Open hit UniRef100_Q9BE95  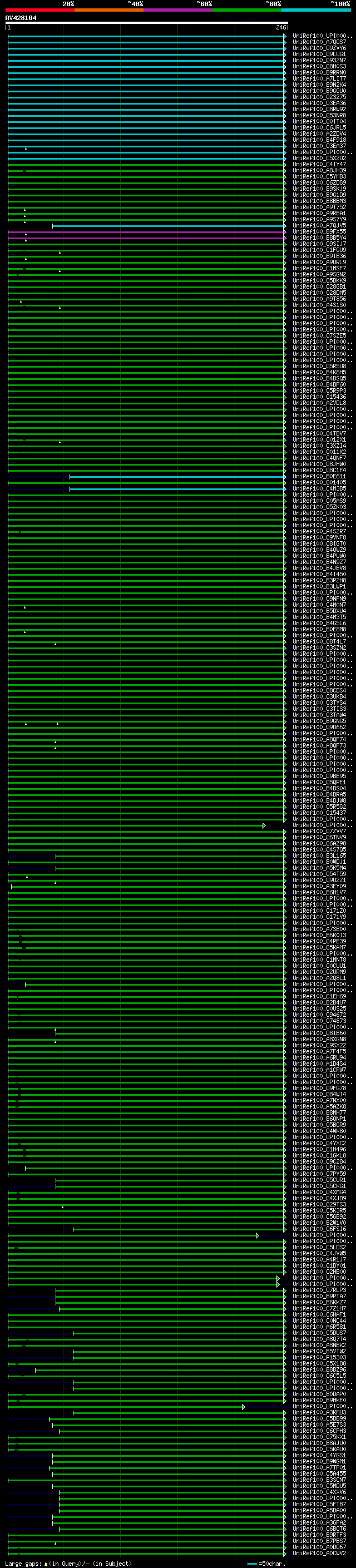(x=319, y=776)
